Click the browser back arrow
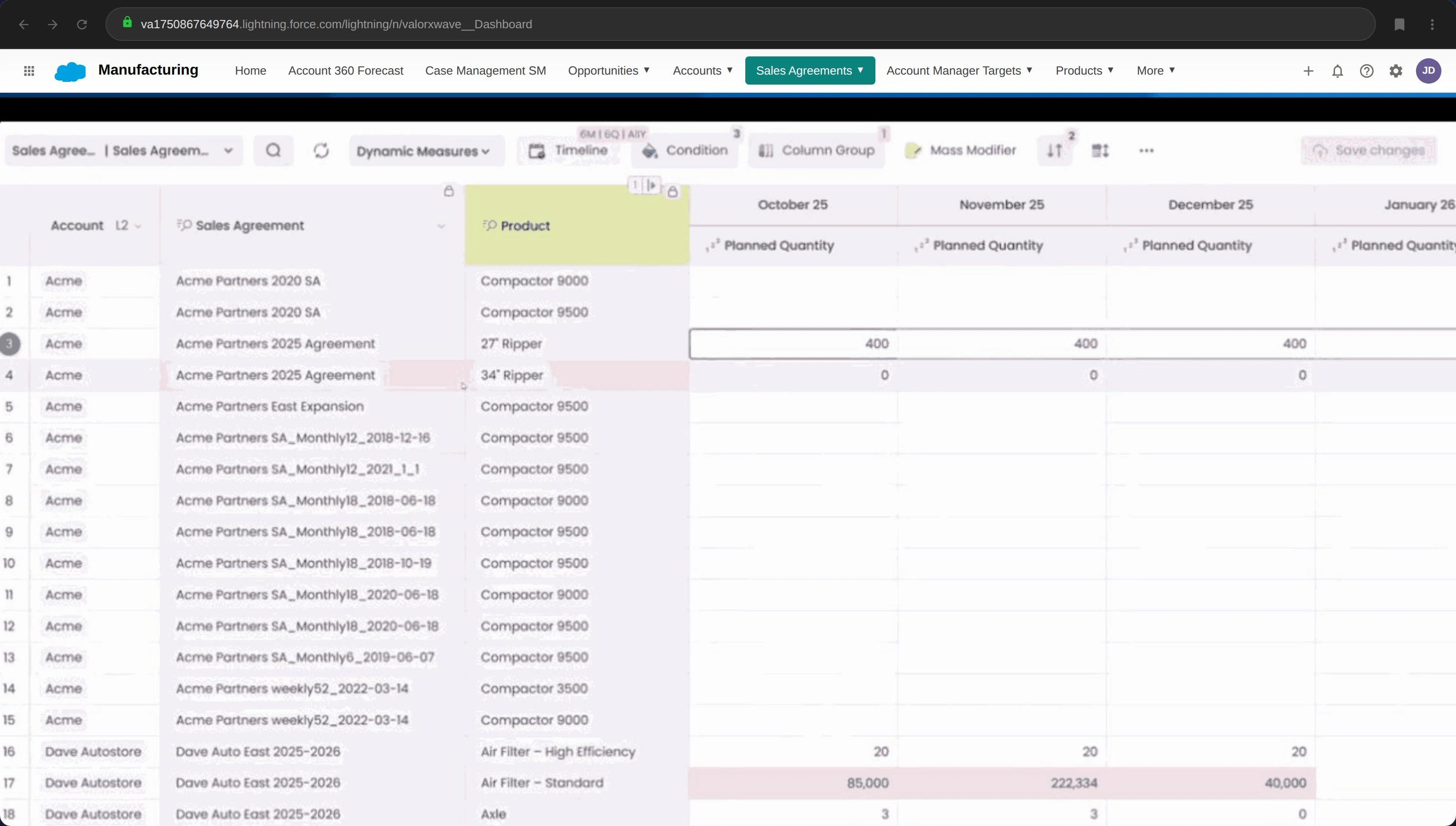 tap(24, 25)
